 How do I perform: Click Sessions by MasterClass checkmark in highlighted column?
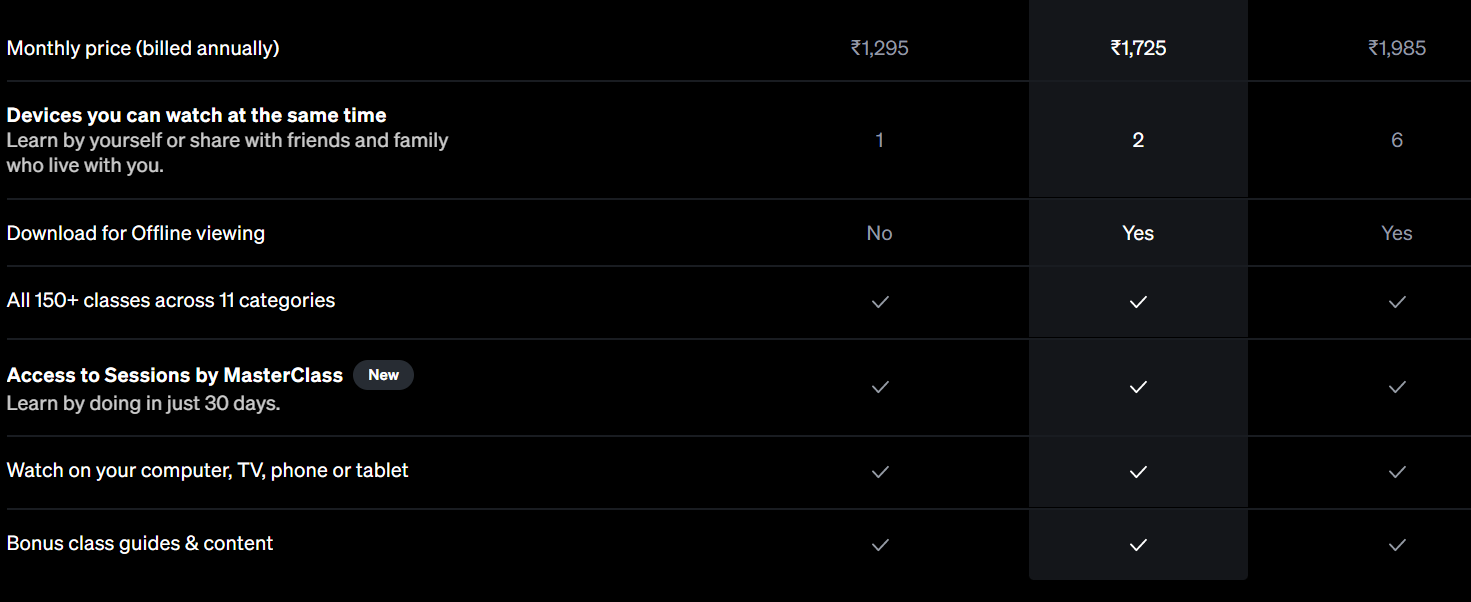(x=1138, y=387)
